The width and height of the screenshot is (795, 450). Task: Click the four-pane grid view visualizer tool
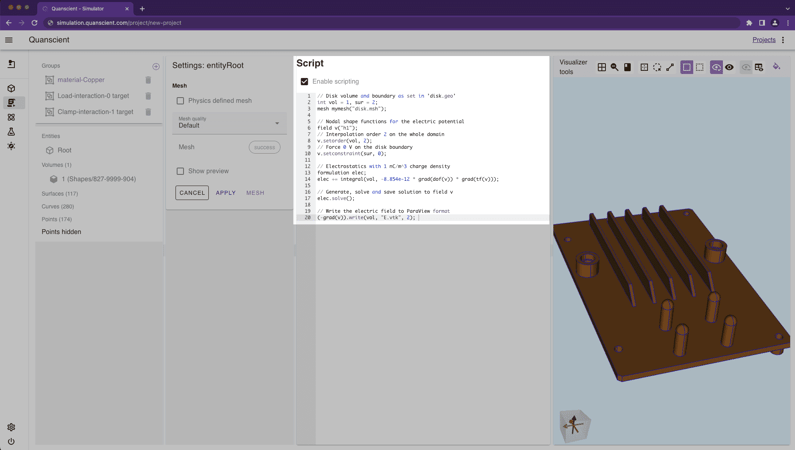[x=601, y=67]
